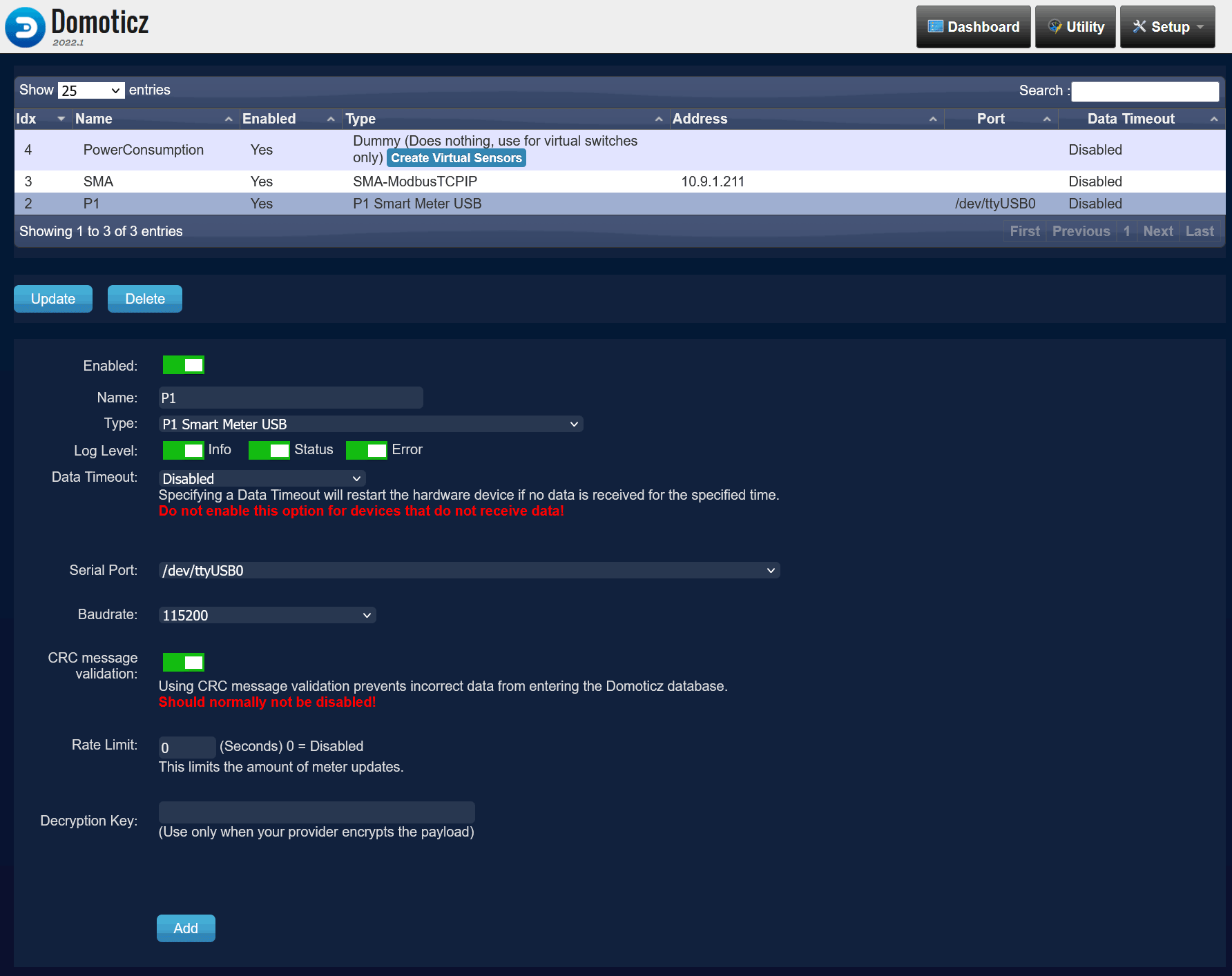Image resolution: width=1232 pixels, height=976 pixels.
Task: Toggle Status log level switch
Action: tap(269, 450)
